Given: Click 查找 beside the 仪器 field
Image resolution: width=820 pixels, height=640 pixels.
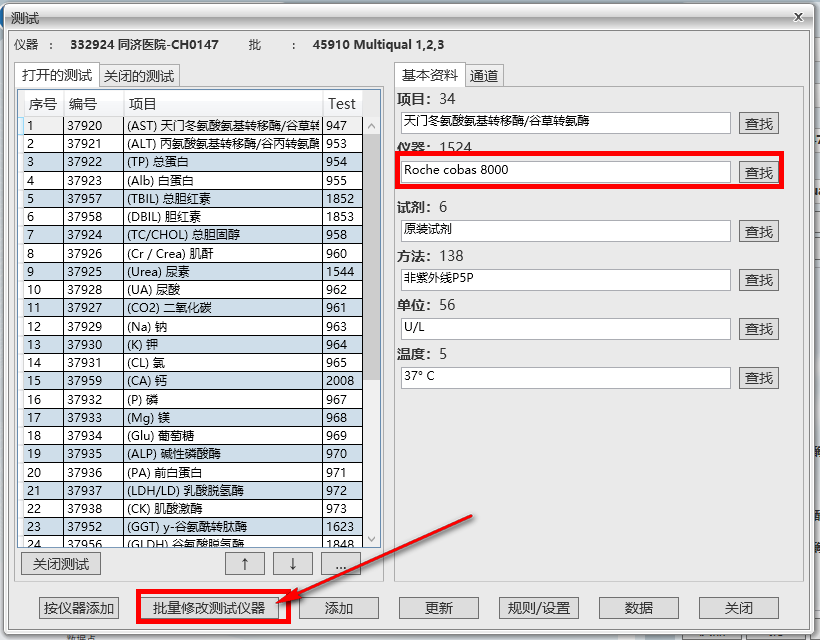Looking at the screenshot, I should click(x=758, y=172).
